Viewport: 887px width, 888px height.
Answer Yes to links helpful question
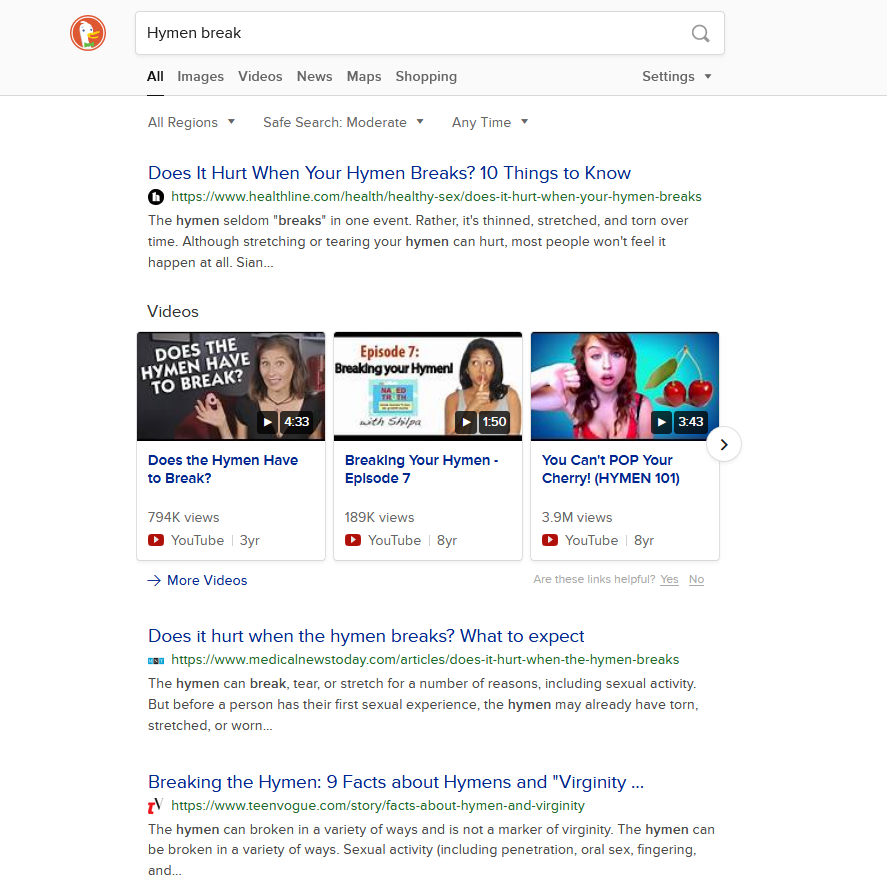669,579
